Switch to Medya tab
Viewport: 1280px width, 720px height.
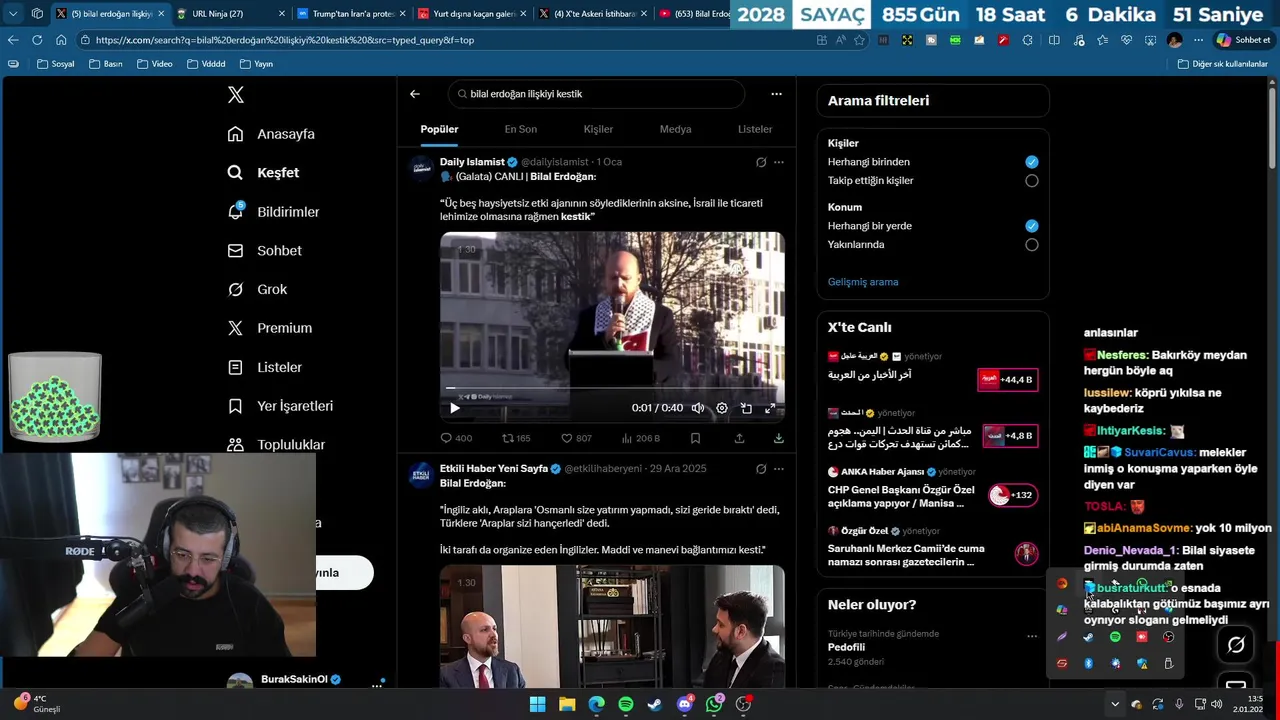click(675, 129)
